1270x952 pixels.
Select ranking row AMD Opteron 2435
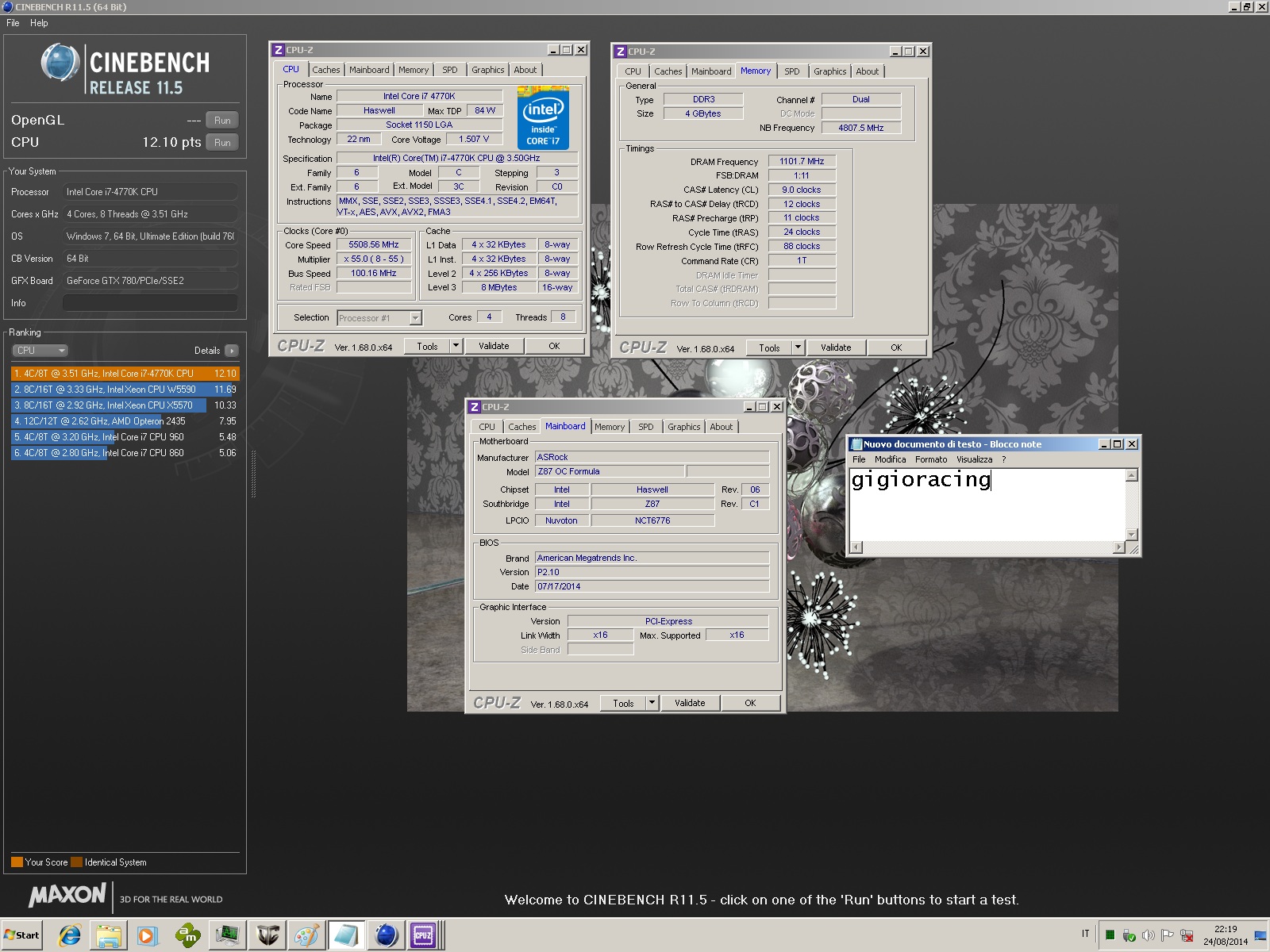(x=125, y=421)
